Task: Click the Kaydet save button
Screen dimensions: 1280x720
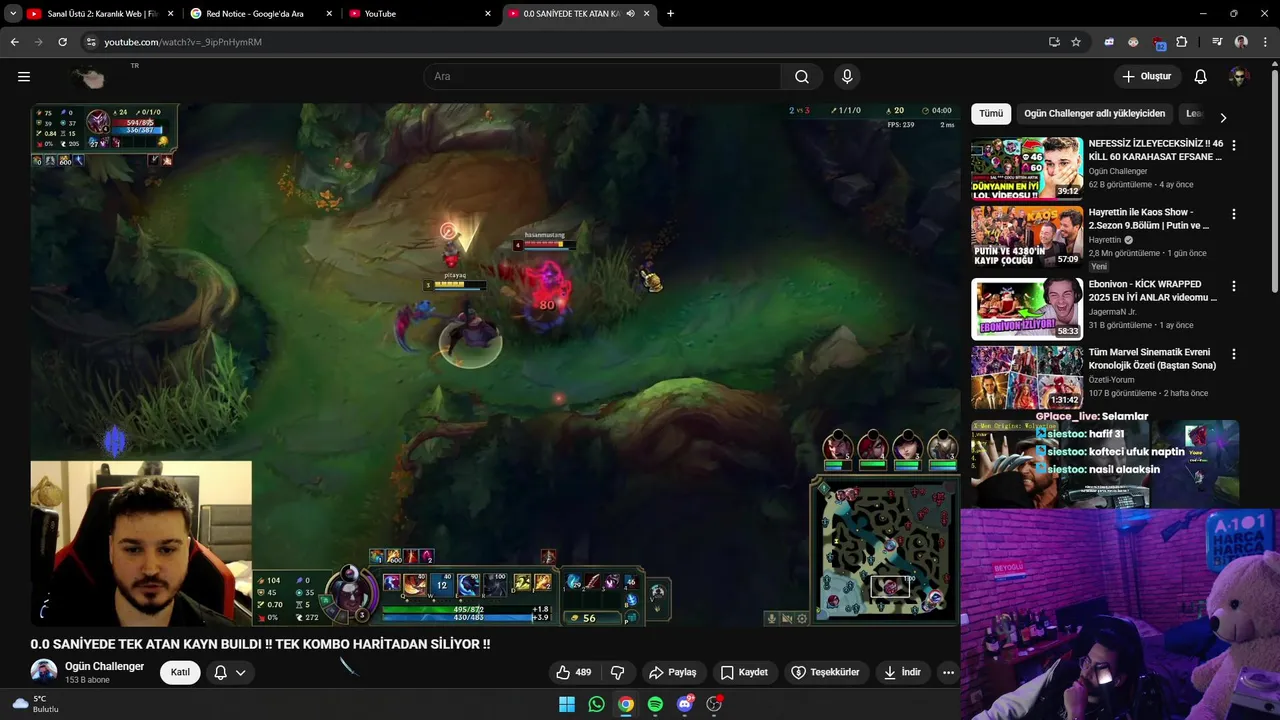Action: (x=744, y=672)
